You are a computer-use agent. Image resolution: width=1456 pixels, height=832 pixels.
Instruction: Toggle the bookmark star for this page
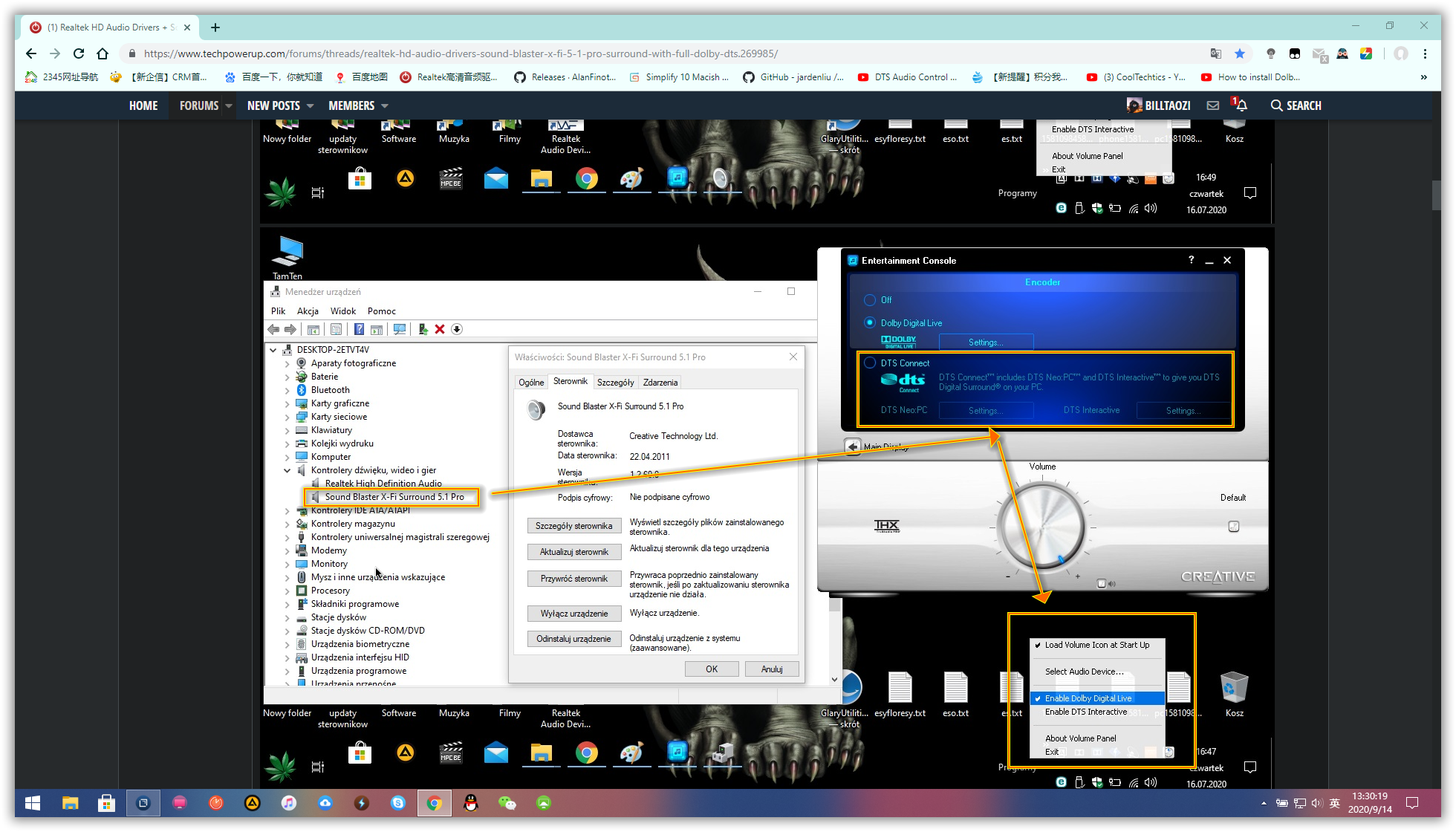click(x=1240, y=53)
